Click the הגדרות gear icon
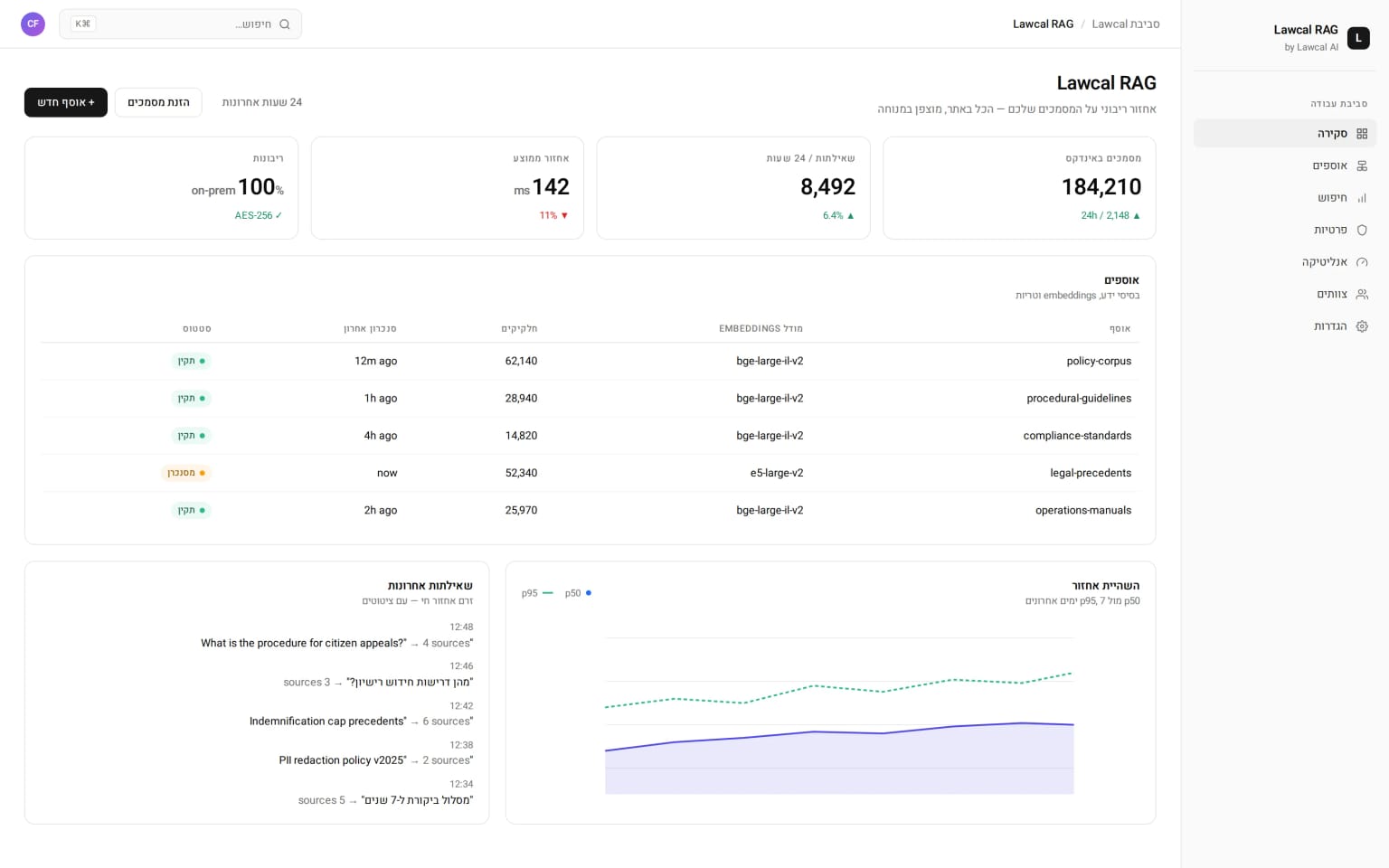1389x868 pixels. pyautogui.click(x=1362, y=326)
